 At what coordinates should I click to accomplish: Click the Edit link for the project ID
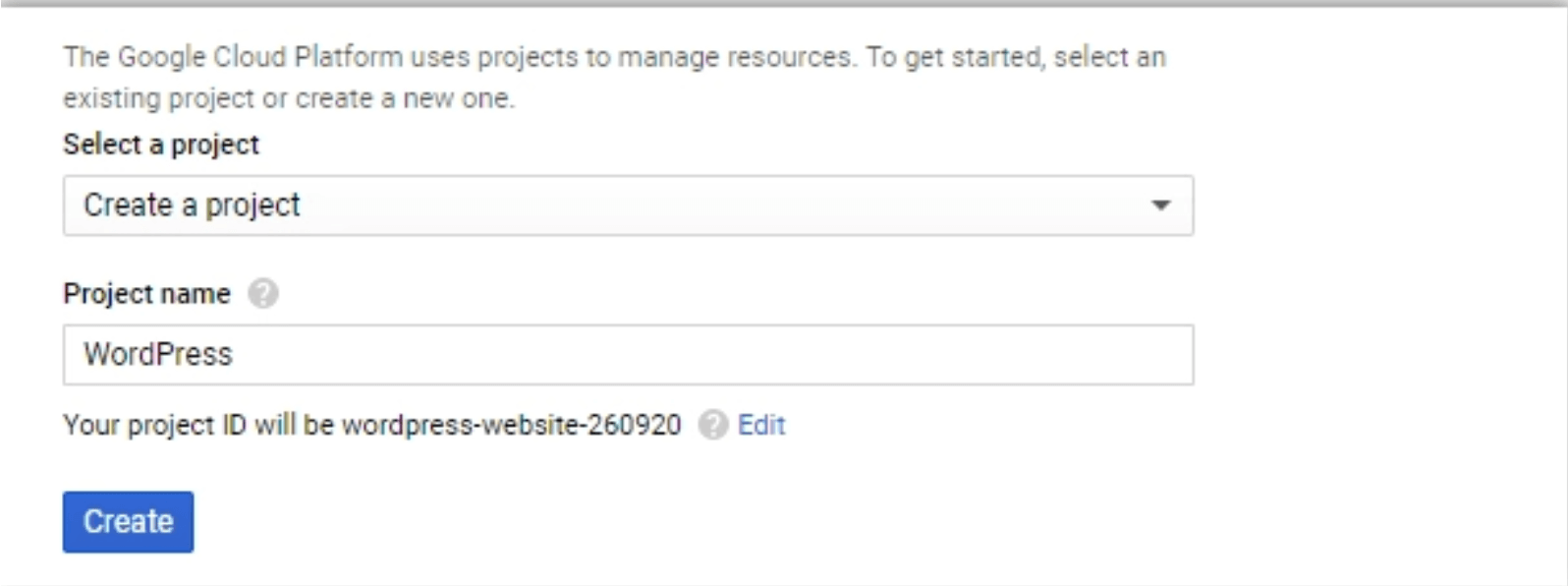(761, 425)
